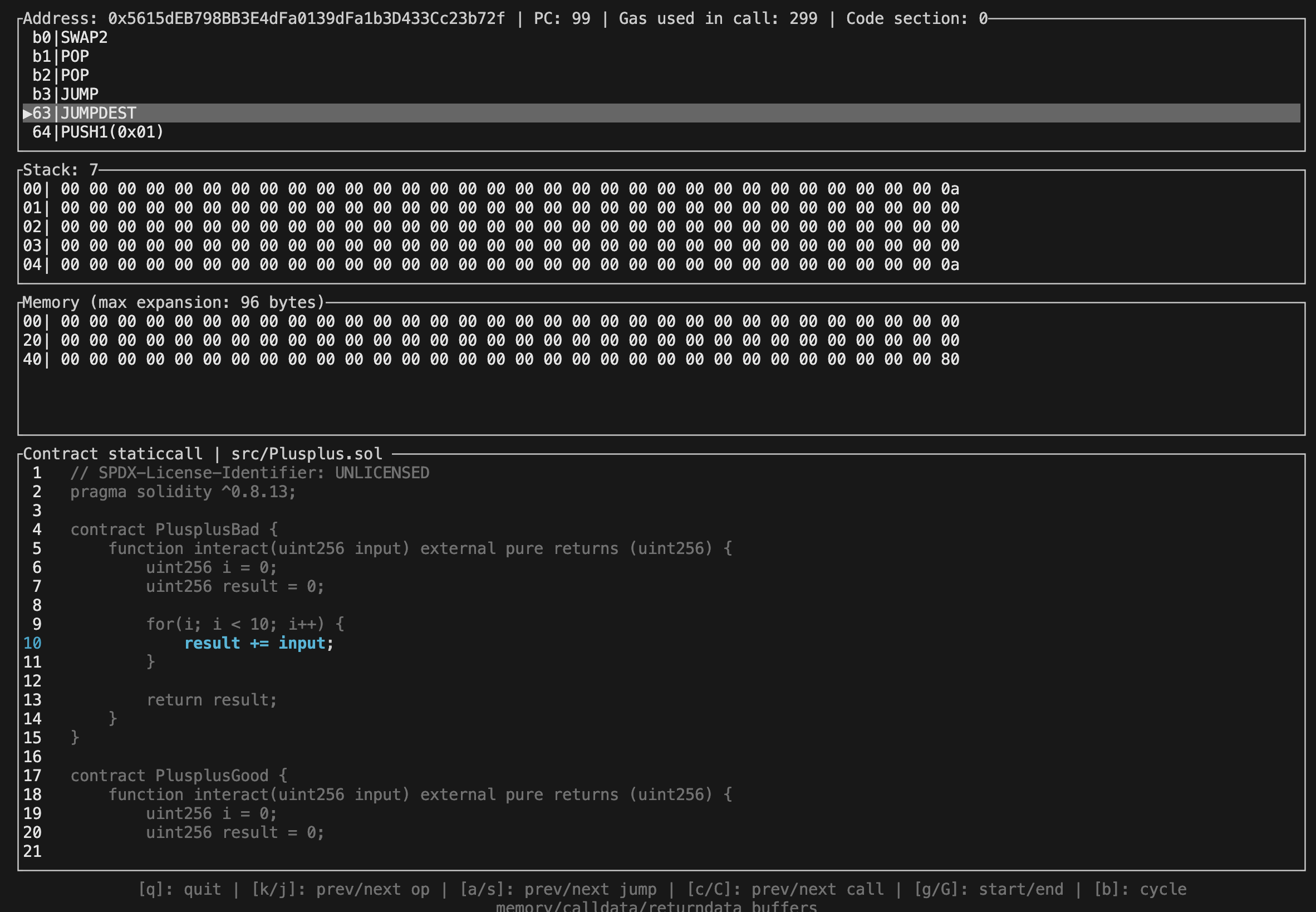Select memory row 40 ending in 80
This screenshot has width=1316, height=912.
(491, 360)
